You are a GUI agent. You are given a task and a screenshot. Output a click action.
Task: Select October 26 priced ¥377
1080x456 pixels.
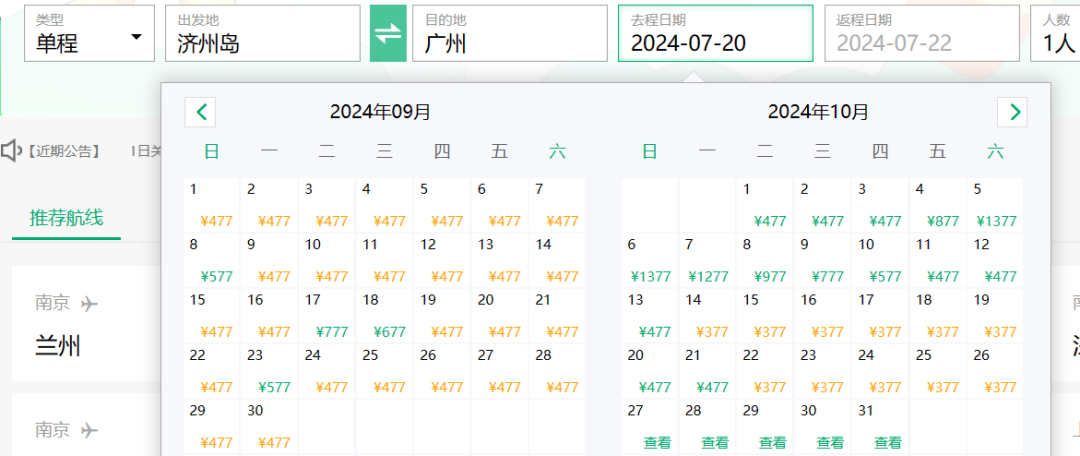995,371
